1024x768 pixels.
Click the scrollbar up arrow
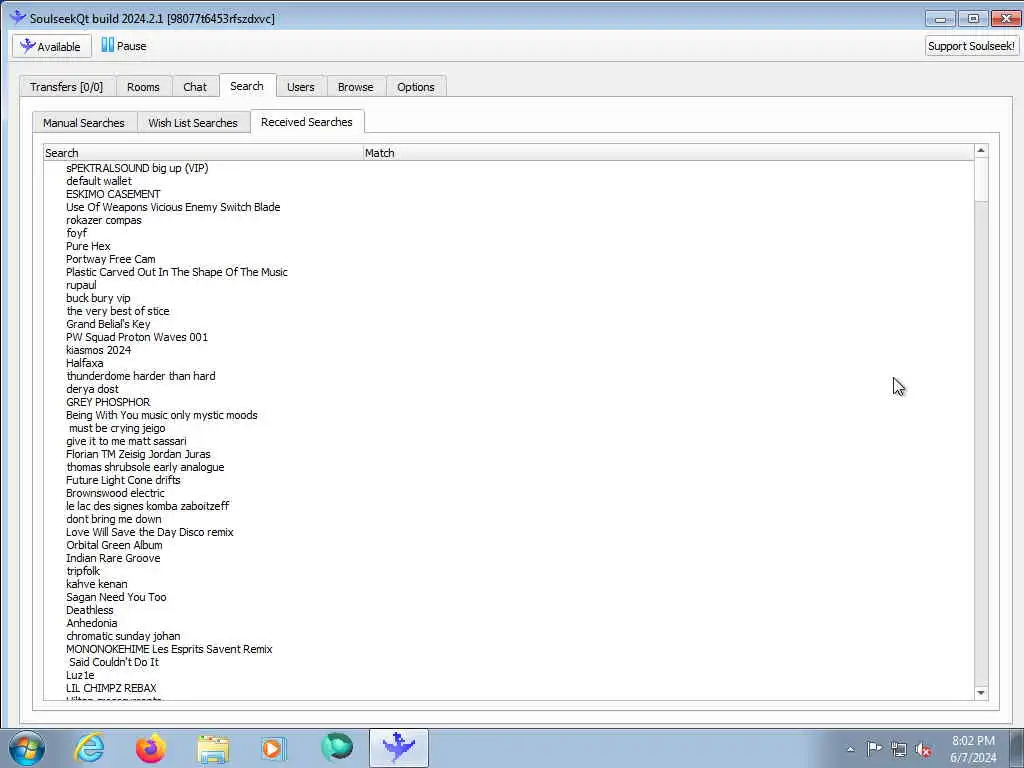980,151
